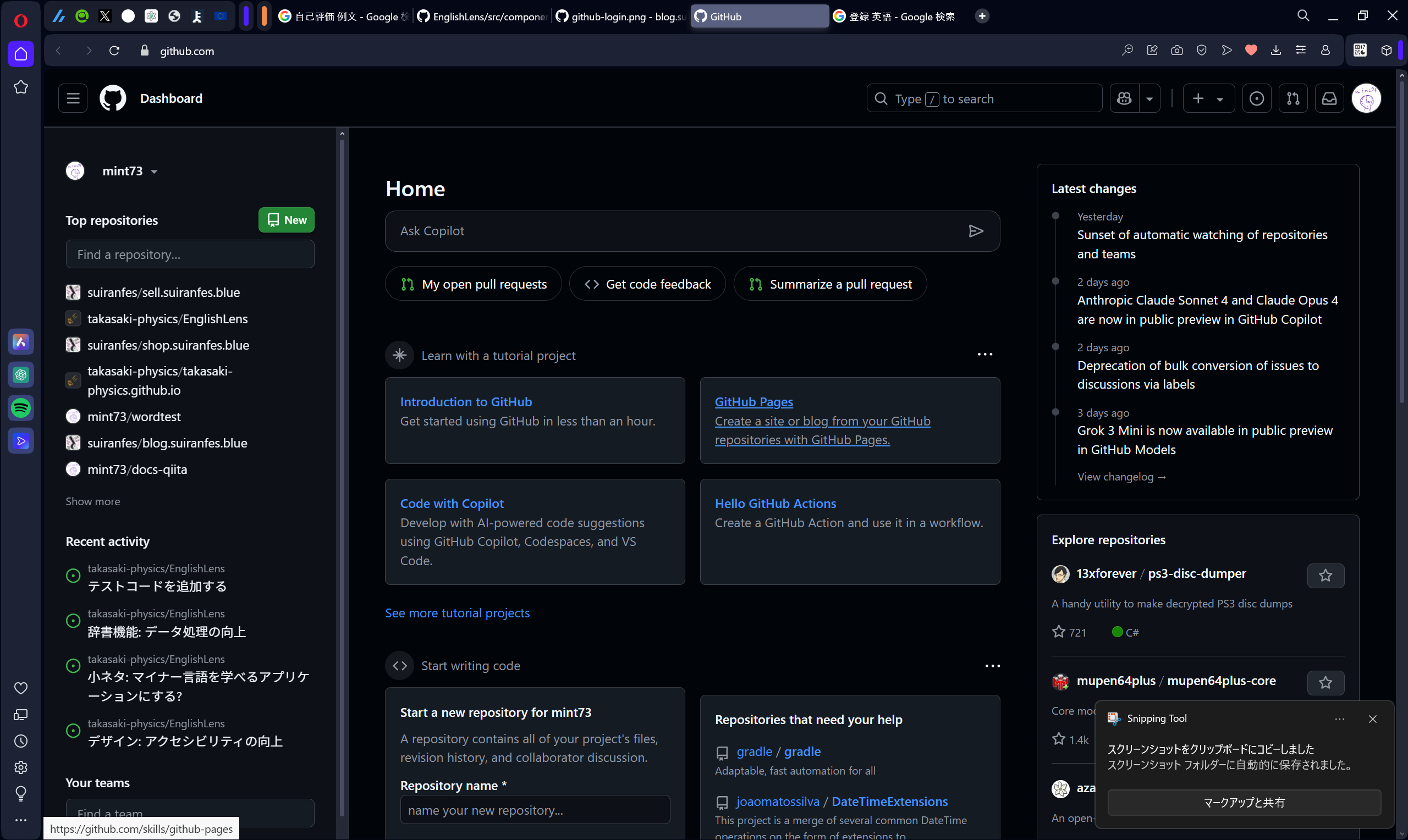
Task: Open the Issues icon in the header
Action: click(1257, 98)
